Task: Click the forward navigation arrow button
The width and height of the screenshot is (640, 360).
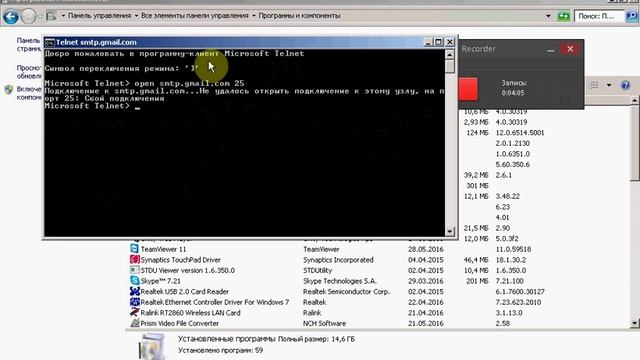Action: (x=29, y=17)
